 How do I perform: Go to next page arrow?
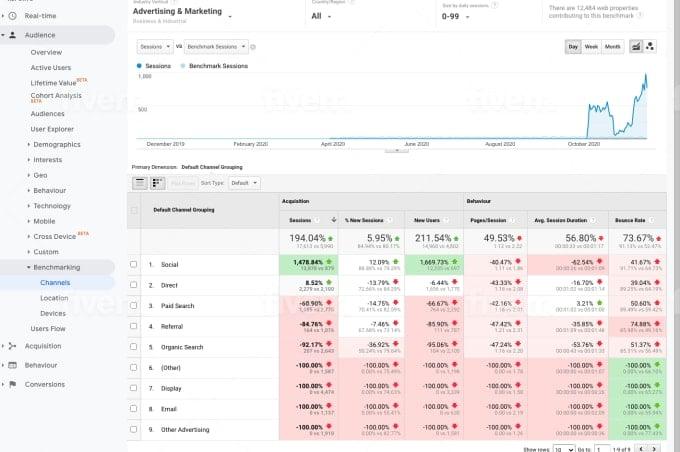tap(654, 449)
